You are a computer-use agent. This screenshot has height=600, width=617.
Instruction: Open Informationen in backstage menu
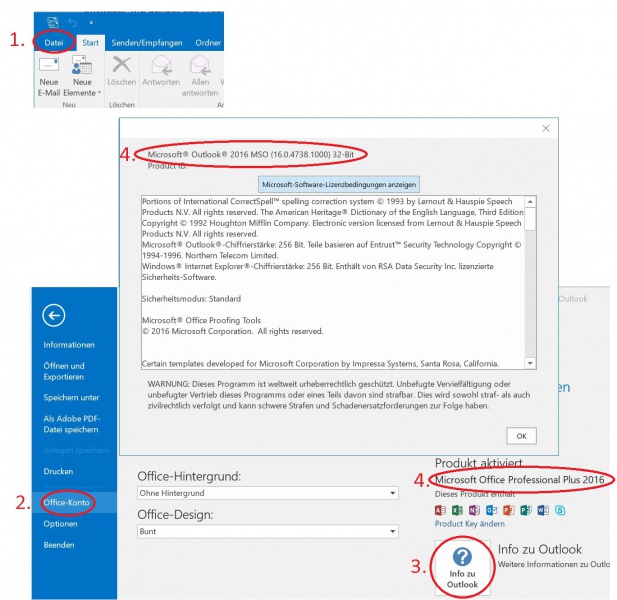coord(69,345)
